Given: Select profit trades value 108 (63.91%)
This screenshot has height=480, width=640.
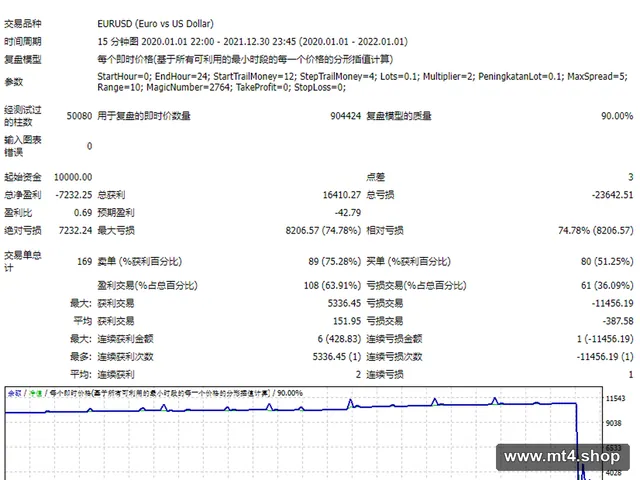Looking at the screenshot, I should [332, 285].
